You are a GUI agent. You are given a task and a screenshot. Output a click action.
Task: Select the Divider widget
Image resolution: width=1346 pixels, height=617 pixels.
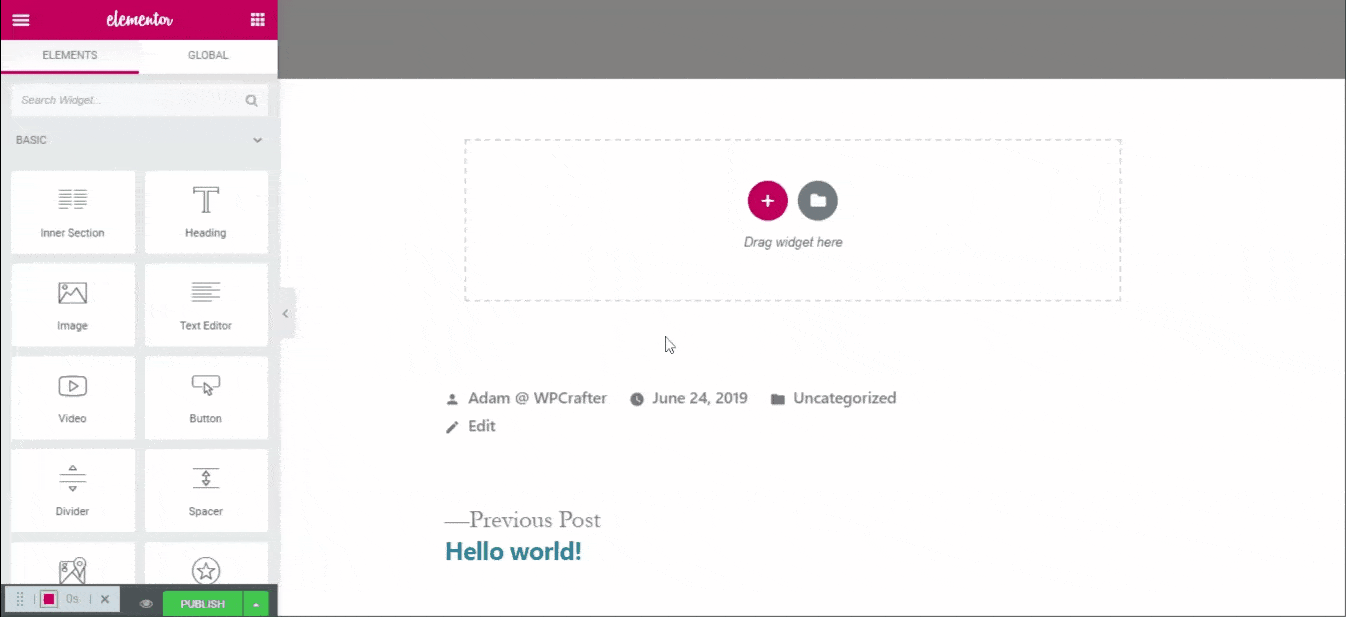tap(73, 491)
